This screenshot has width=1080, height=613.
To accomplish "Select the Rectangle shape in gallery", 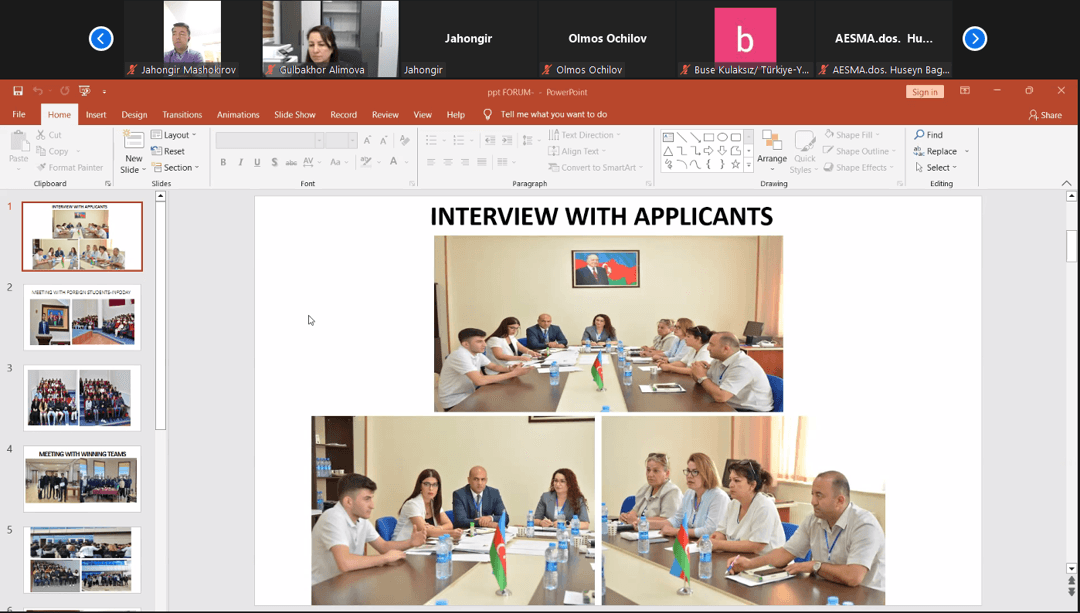I will (708, 137).
